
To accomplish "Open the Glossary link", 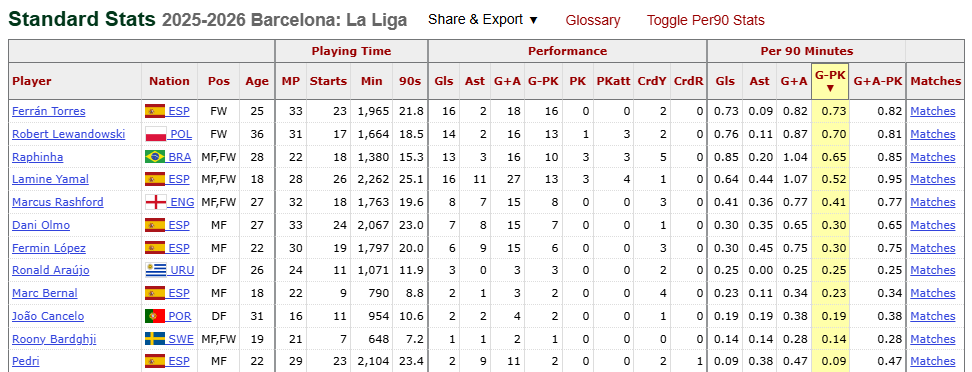I will 593,20.
